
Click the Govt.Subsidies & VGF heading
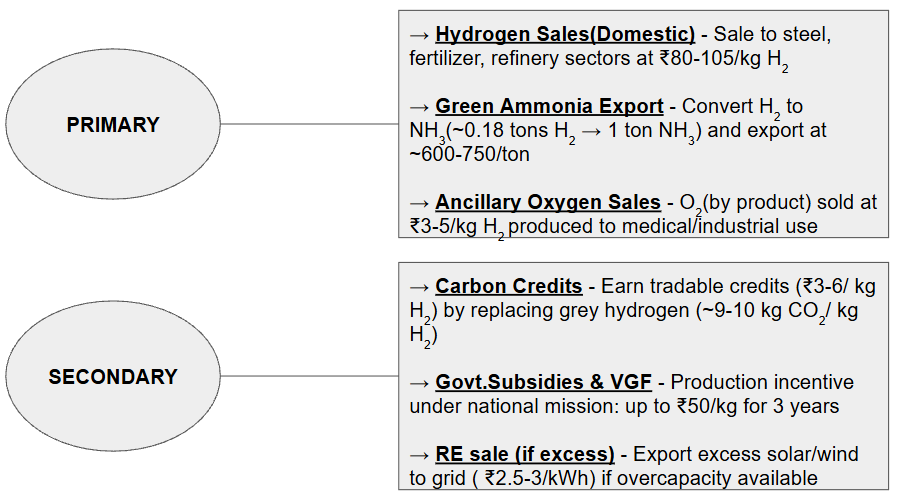click(x=543, y=382)
